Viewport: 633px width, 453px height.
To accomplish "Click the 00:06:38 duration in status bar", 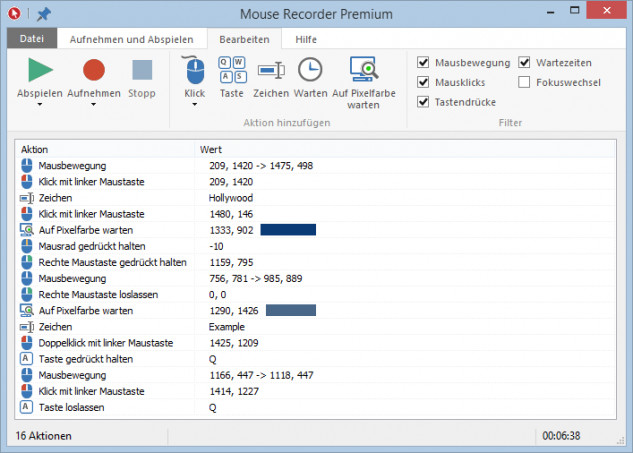I will [561, 436].
